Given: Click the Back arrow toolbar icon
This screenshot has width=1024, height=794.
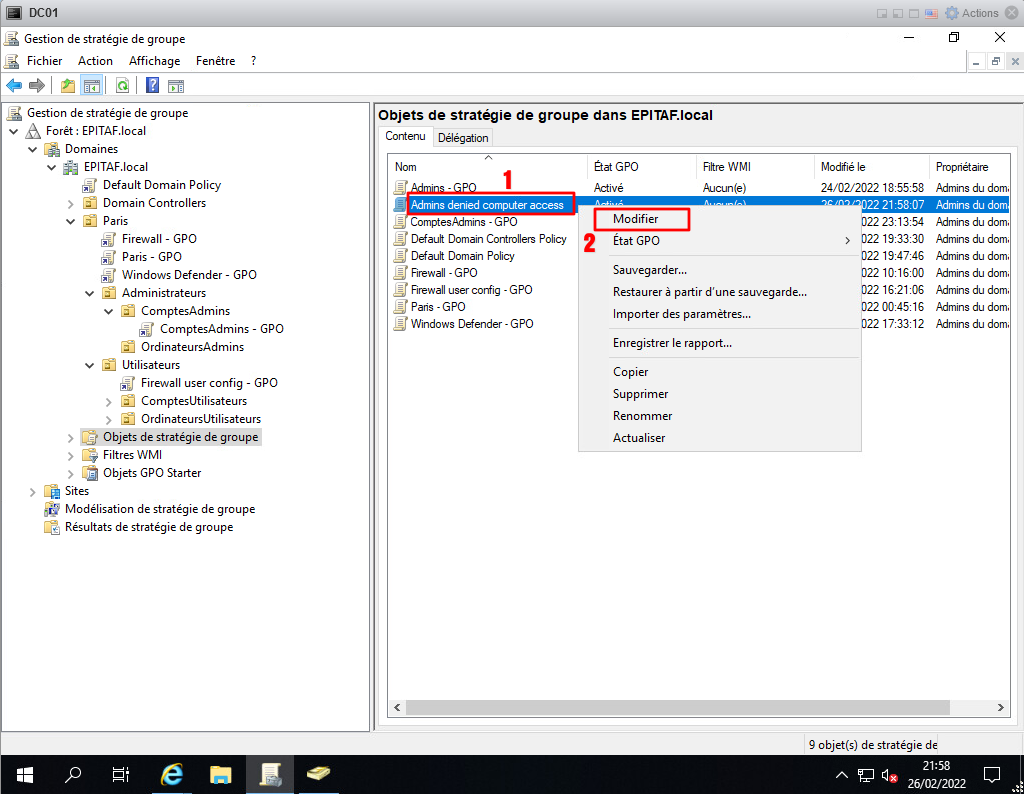Looking at the screenshot, I should 14,86.
